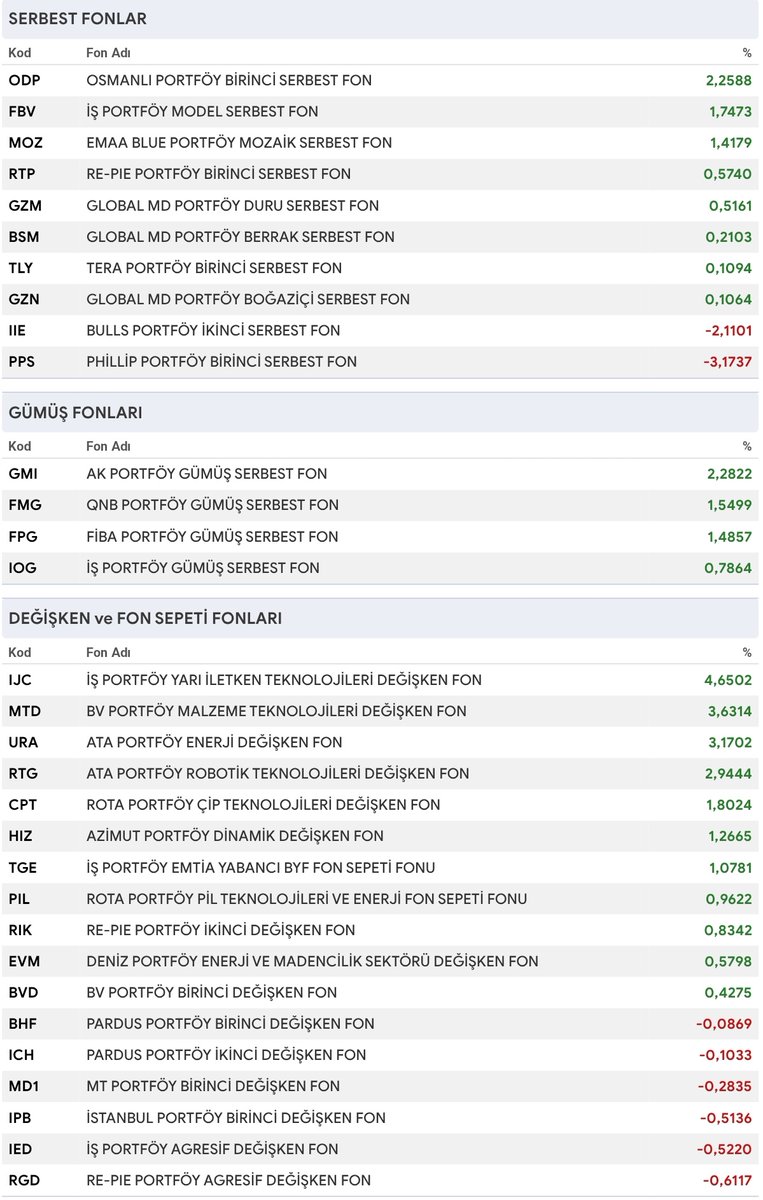763x1200 pixels.
Task: Click the SERBEST FONLAR section header
Action: tap(380, 19)
